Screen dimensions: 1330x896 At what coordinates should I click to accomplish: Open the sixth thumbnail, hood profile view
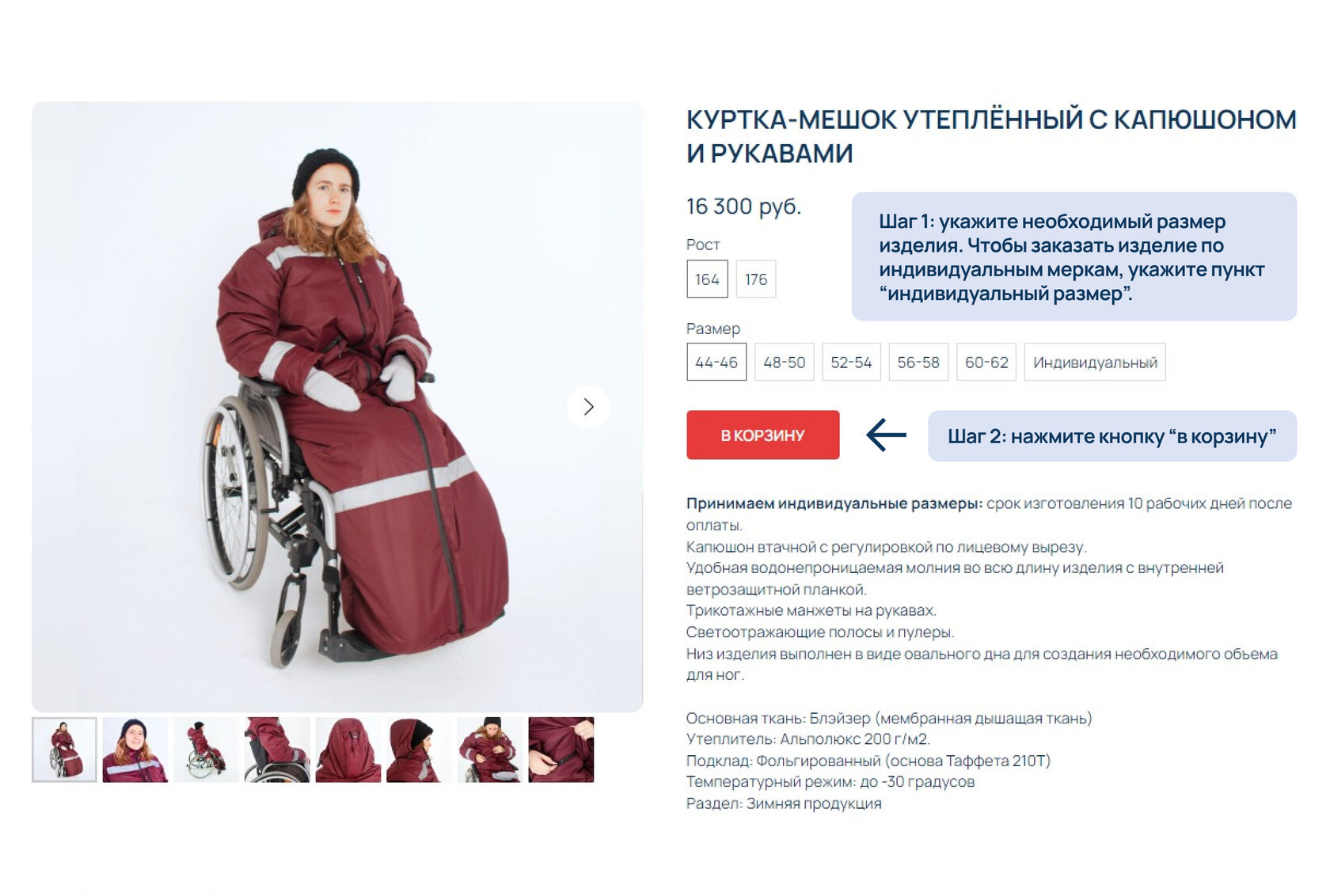419,750
